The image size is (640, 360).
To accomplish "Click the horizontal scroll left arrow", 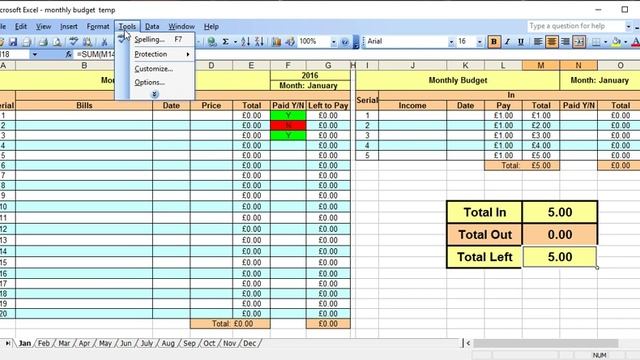I will point(468,343).
